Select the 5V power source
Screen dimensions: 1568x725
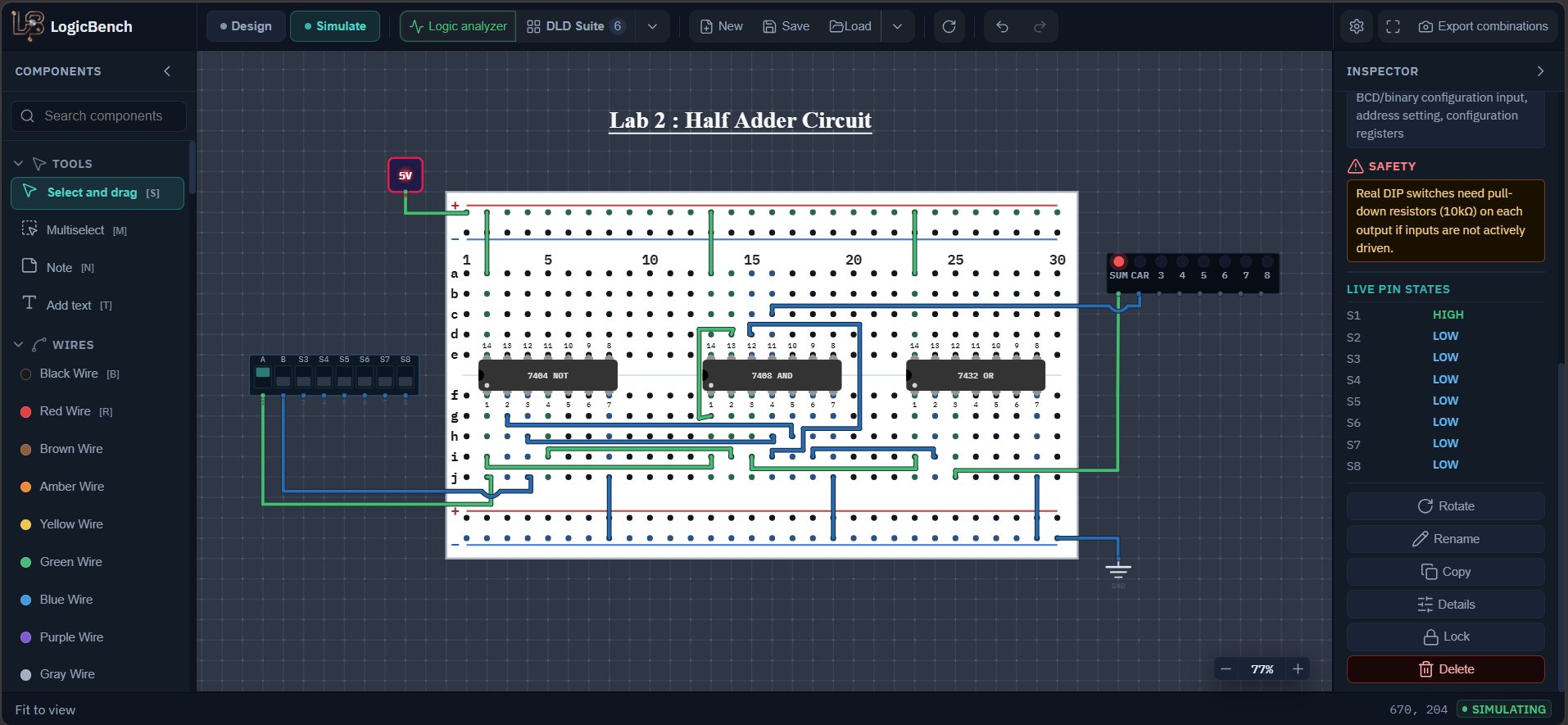tap(406, 175)
